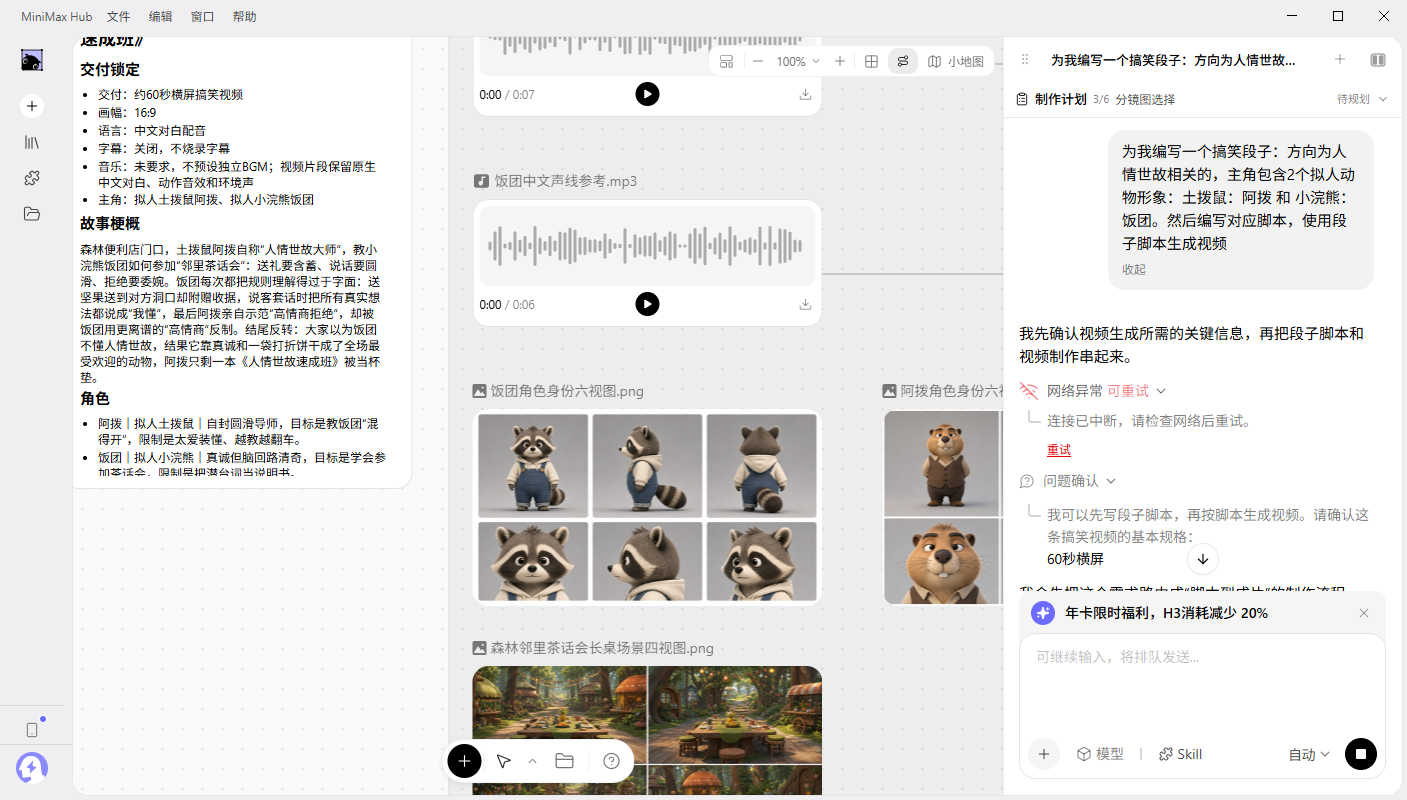Open the 制作计划 production plan
This screenshot has height=800, width=1407.
1061,99
